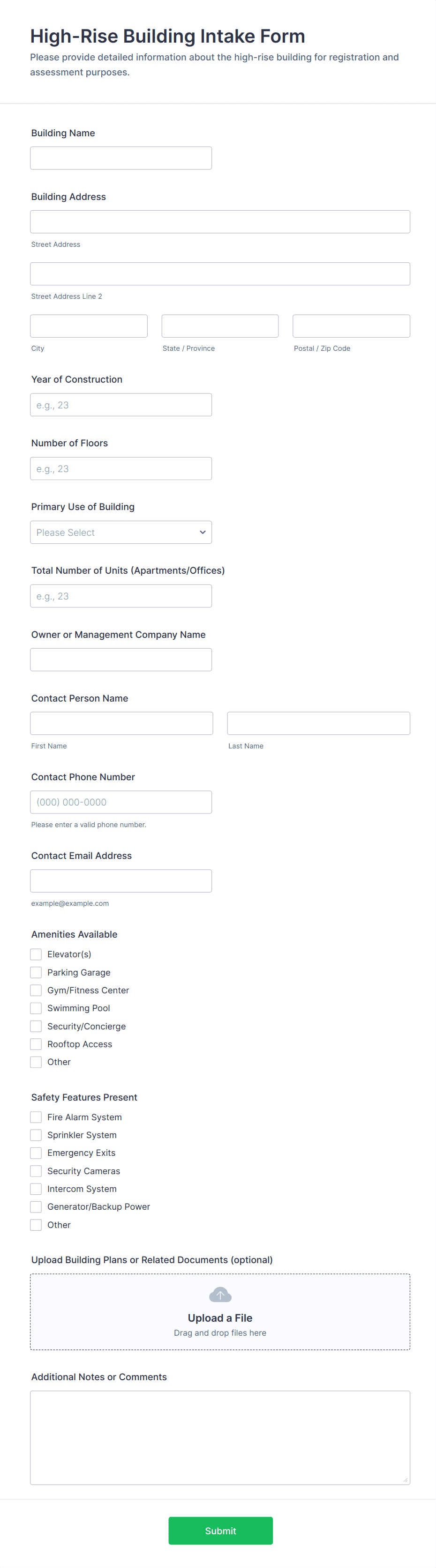Check the Fire Alarm System safety feature

tap(35, 1117)
